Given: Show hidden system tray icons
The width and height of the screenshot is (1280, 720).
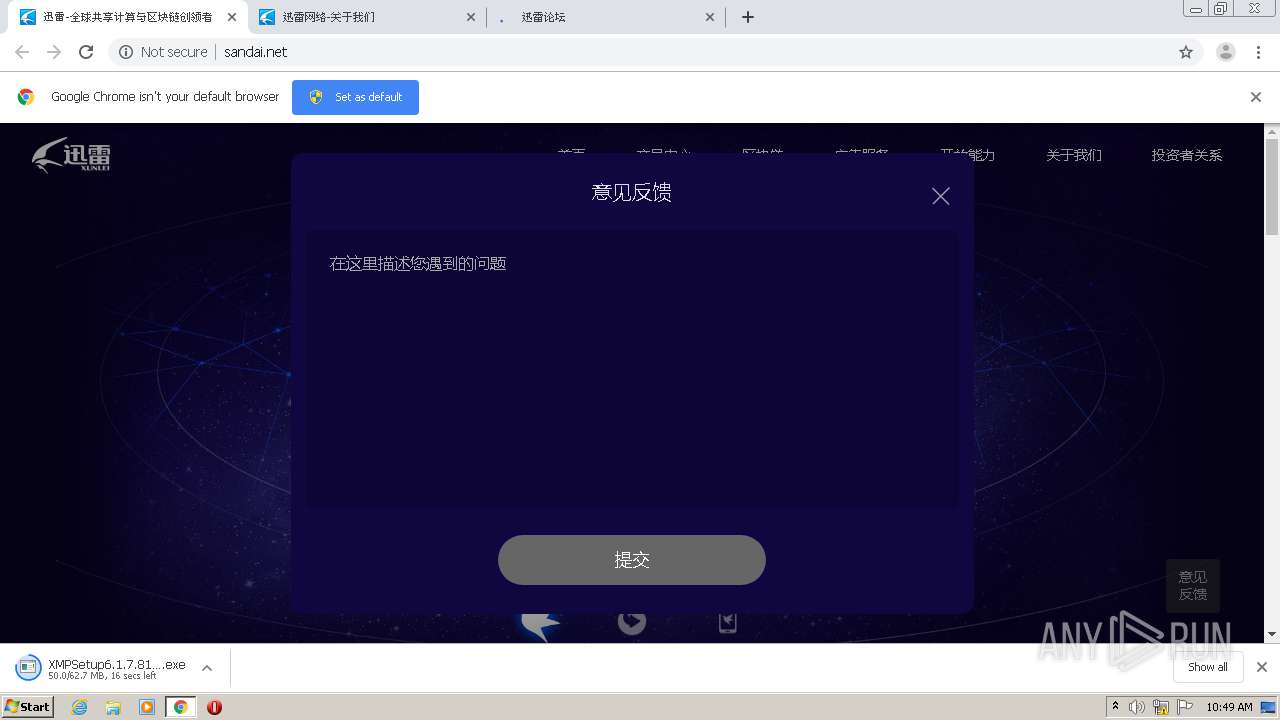Looking at the screenshot, I should pyautogui.click(x=1115, y=707).
